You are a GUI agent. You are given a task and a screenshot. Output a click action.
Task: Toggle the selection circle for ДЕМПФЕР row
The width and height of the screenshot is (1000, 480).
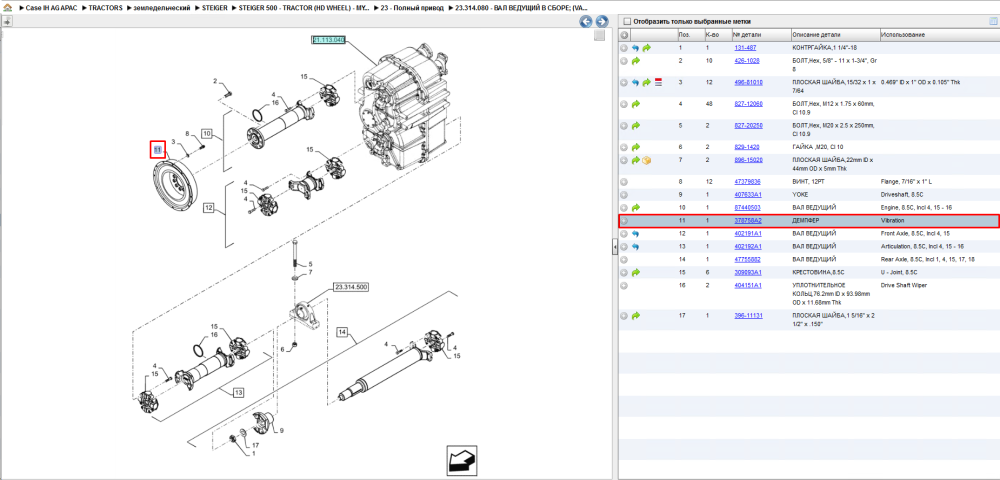[624, 221]
